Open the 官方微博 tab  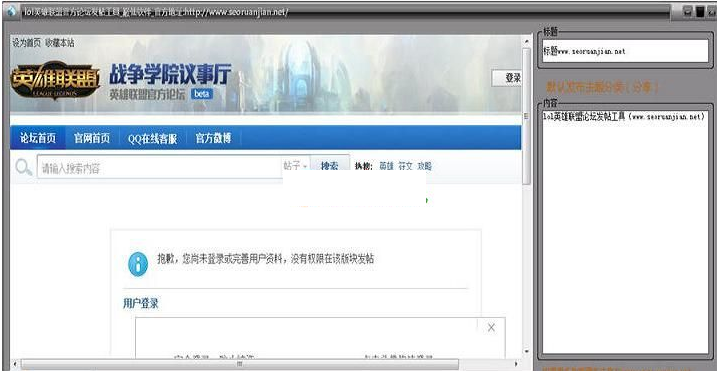(213, 138)
